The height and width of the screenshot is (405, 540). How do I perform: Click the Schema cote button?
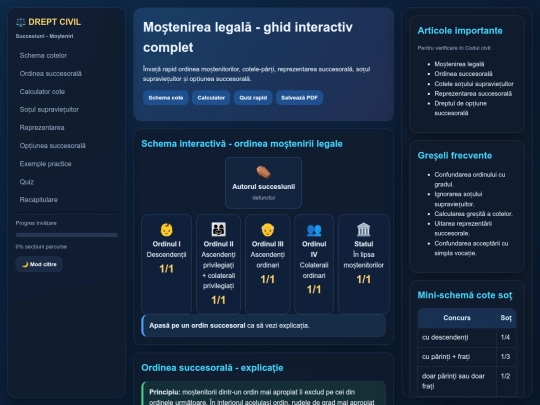point(166,98)
